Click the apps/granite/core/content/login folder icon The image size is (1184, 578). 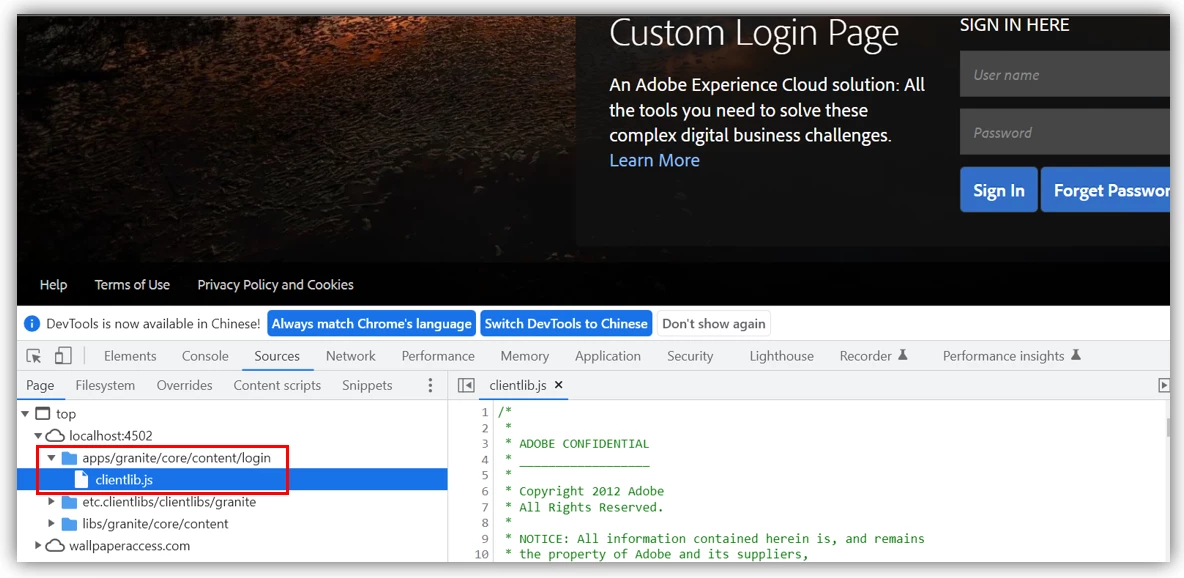pos(69,458)
